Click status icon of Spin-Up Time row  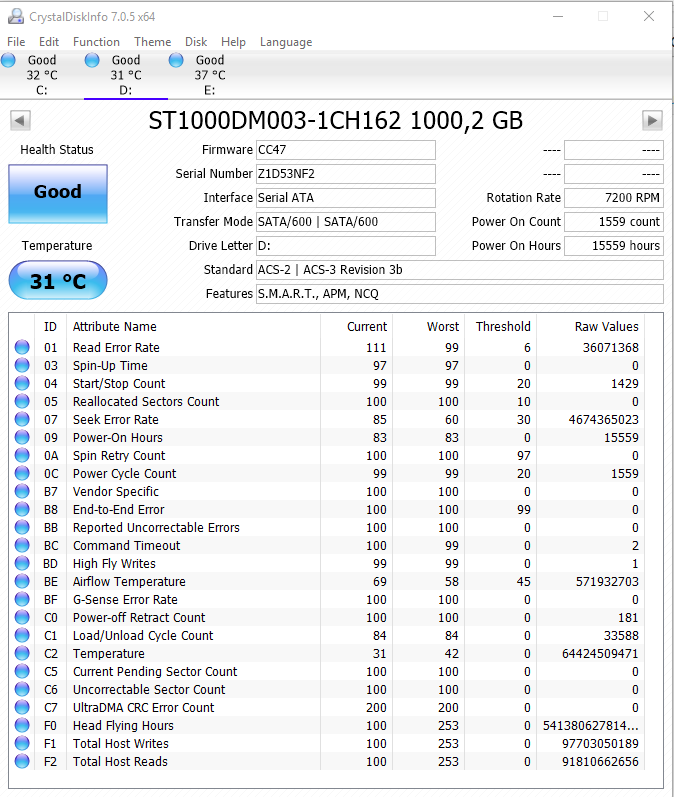point(22,365)
